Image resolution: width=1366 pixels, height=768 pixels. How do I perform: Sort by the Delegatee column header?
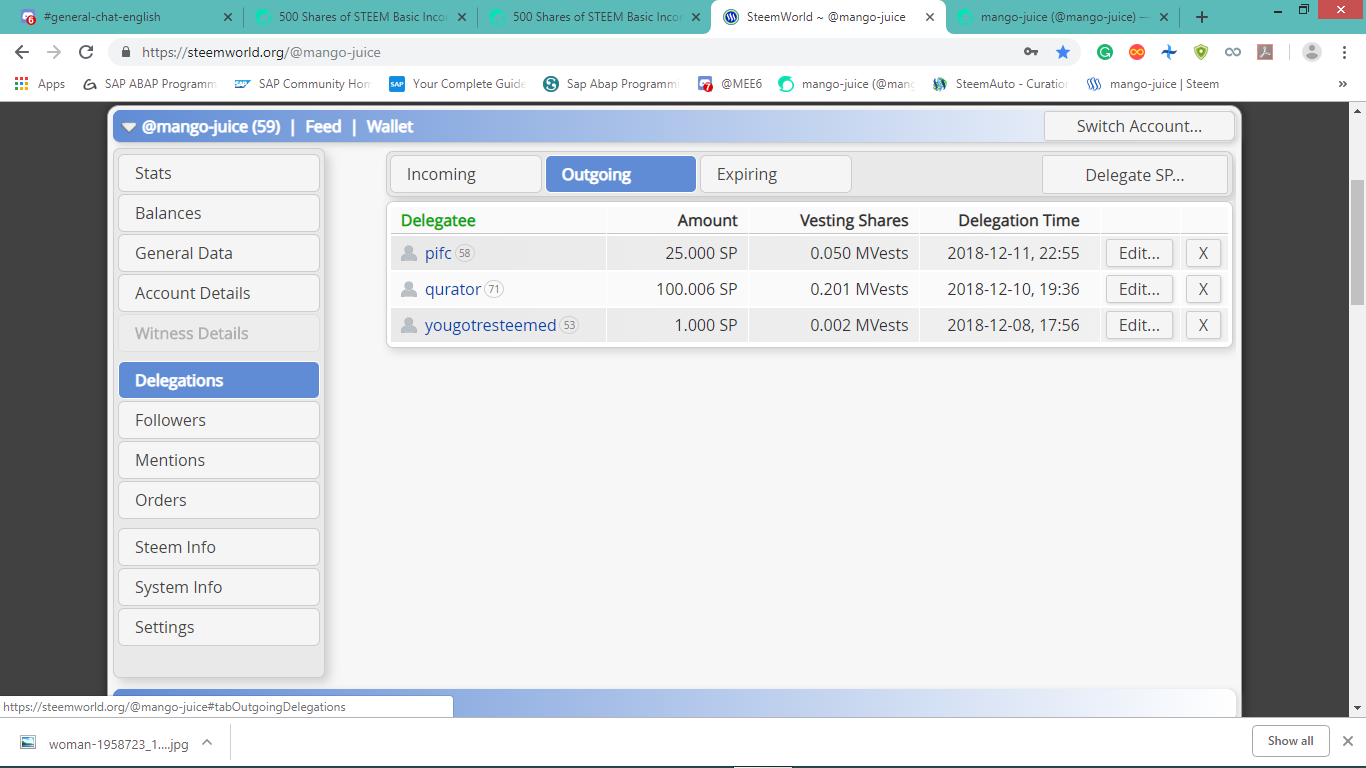pos(438,220)
